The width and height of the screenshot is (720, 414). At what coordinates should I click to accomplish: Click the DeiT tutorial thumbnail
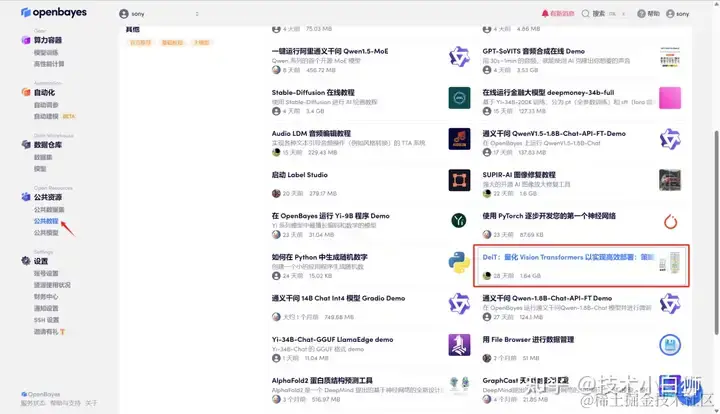click(x=670, y=263)
